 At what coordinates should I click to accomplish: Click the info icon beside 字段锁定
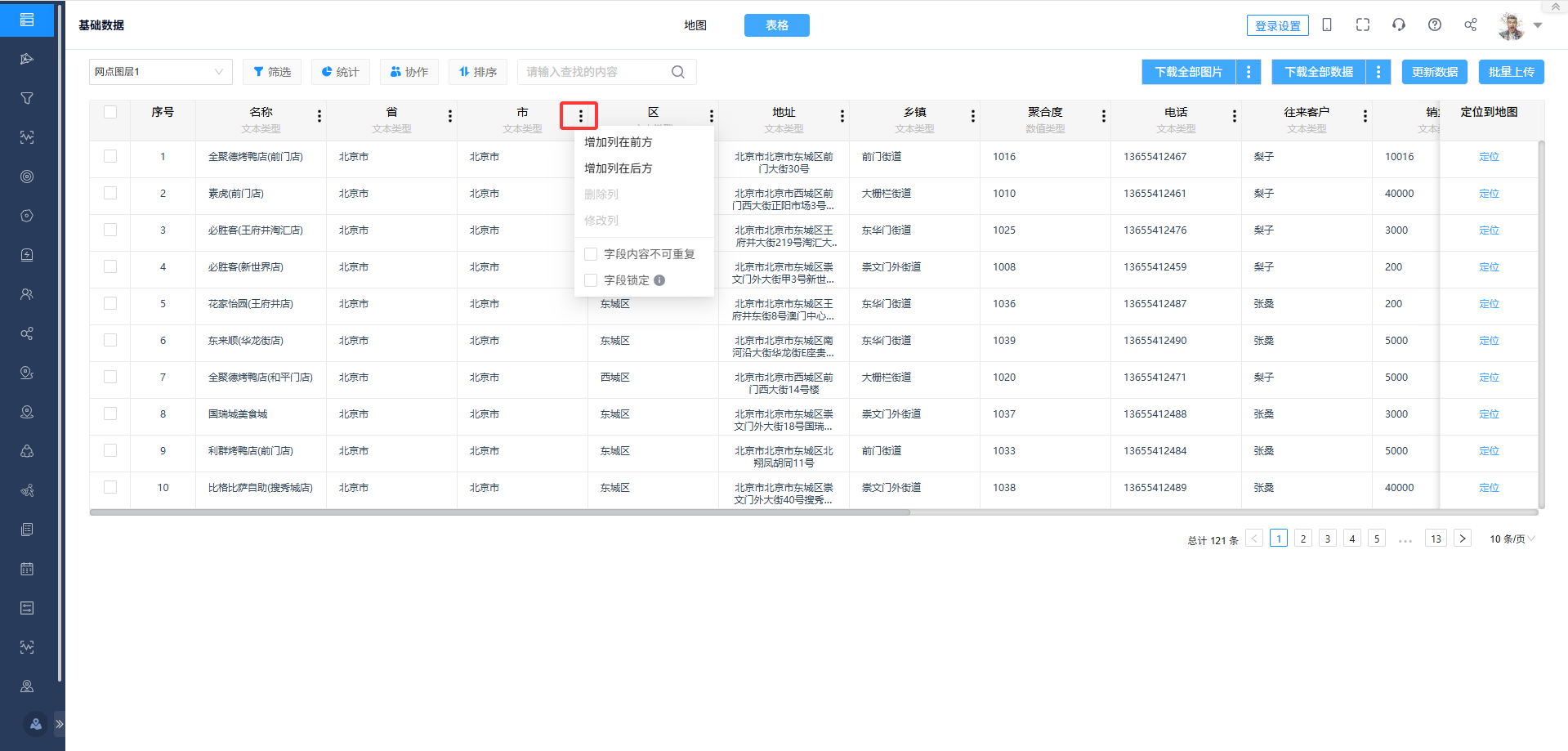659,280
